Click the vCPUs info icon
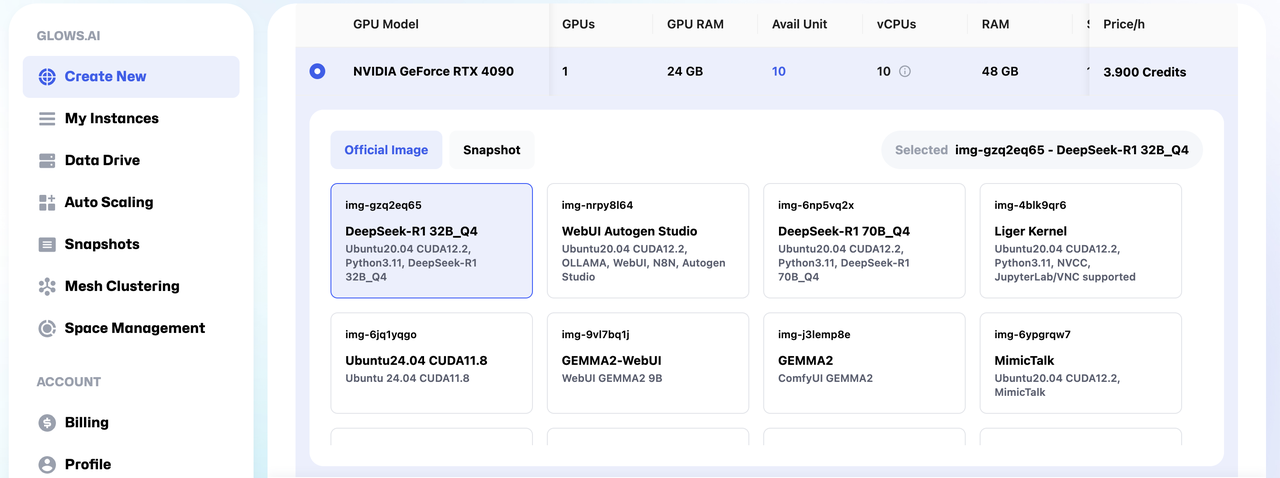1280x478 pixels. 905,72
